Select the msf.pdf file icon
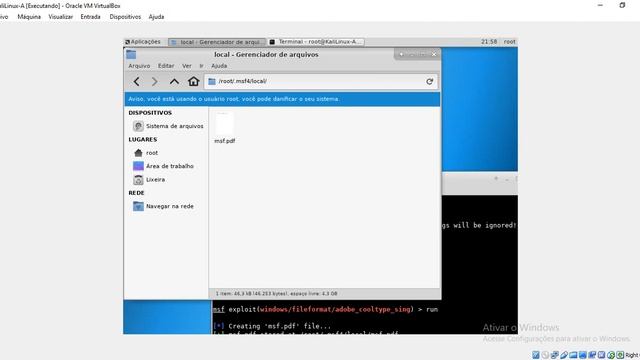Screen dimensions: 640x360 point(224,124)
